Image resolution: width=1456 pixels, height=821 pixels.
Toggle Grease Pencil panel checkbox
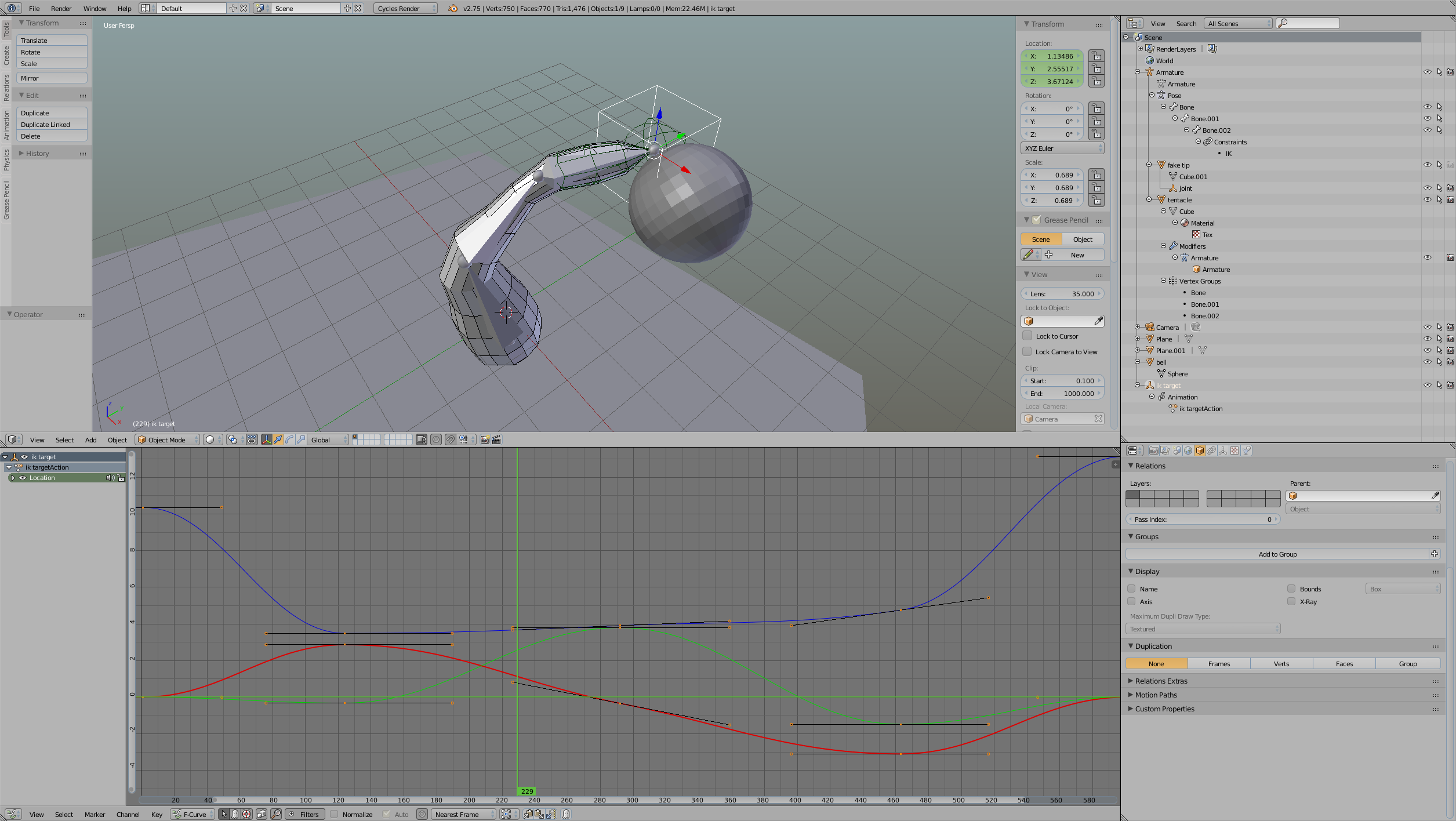point(1036,220)
